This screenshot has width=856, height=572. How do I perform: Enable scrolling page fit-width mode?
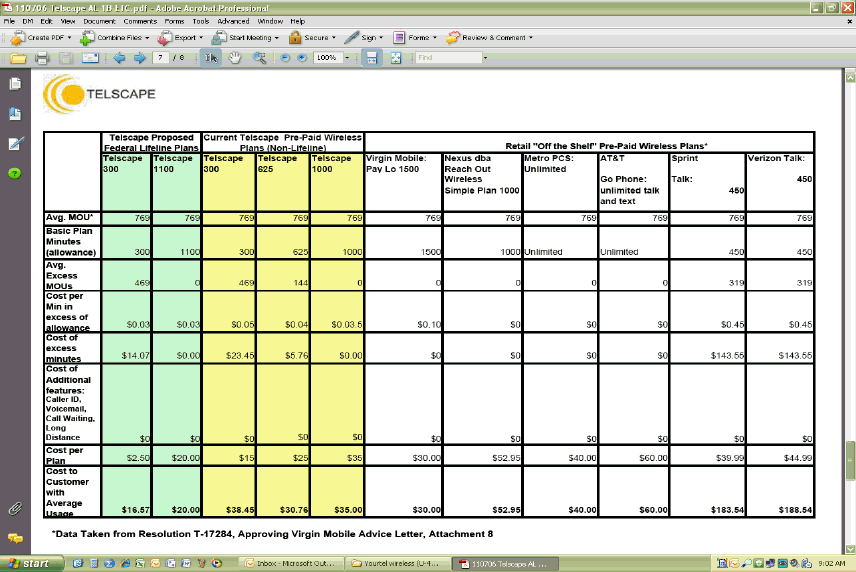[x=372, y=58]
